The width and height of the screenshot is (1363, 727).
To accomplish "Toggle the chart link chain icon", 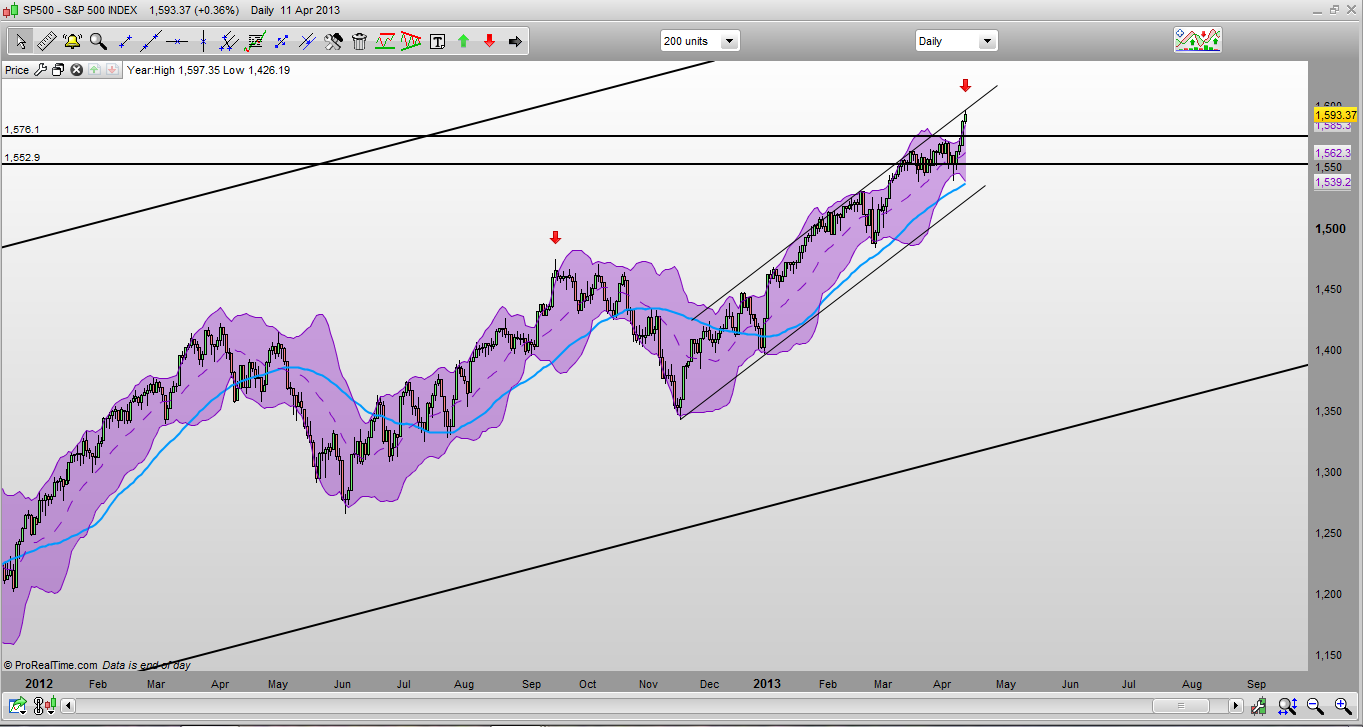I will pos(38,706).
